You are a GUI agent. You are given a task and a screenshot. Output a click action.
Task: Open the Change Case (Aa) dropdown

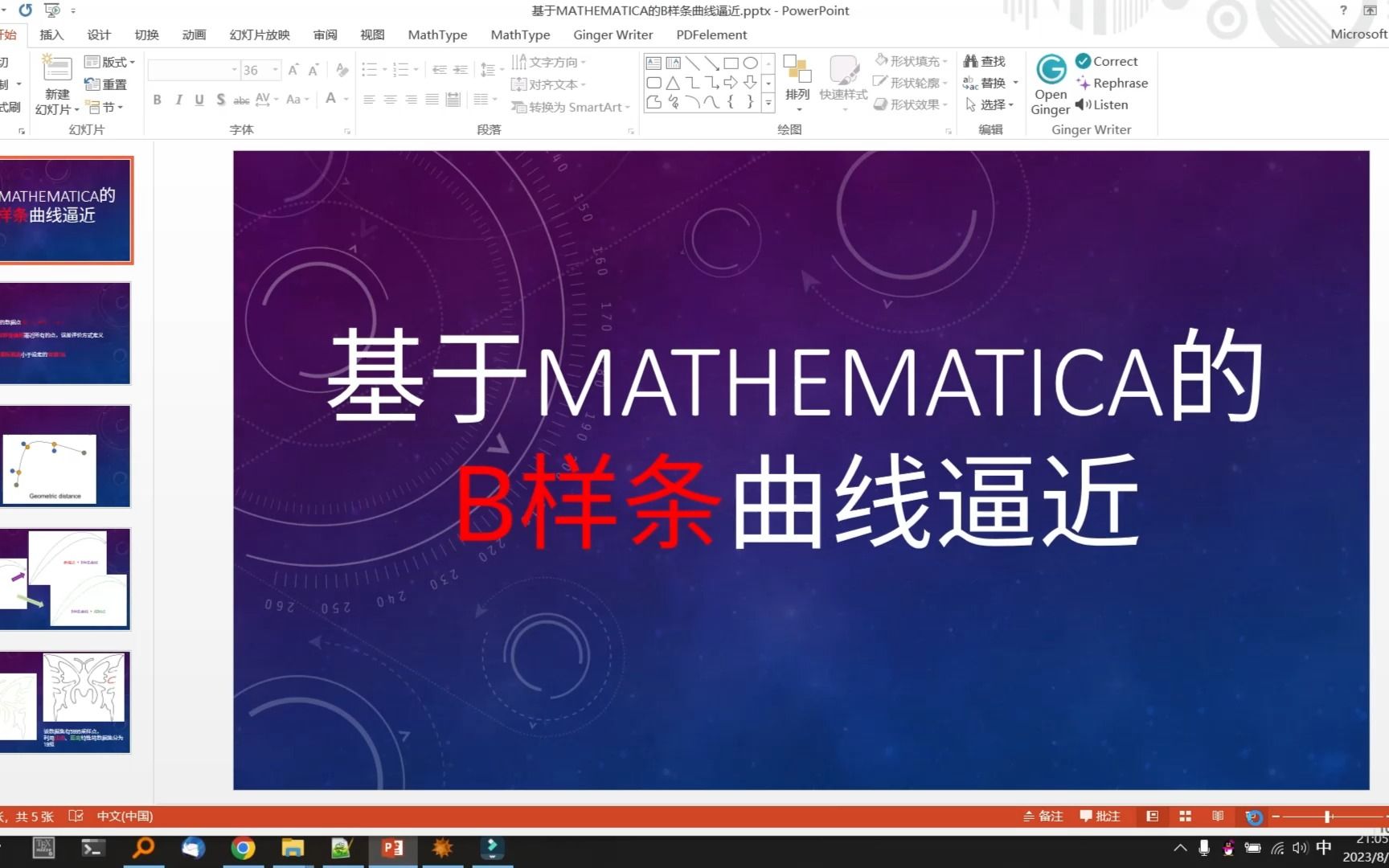pyautogui.click(x=297, y=100)
